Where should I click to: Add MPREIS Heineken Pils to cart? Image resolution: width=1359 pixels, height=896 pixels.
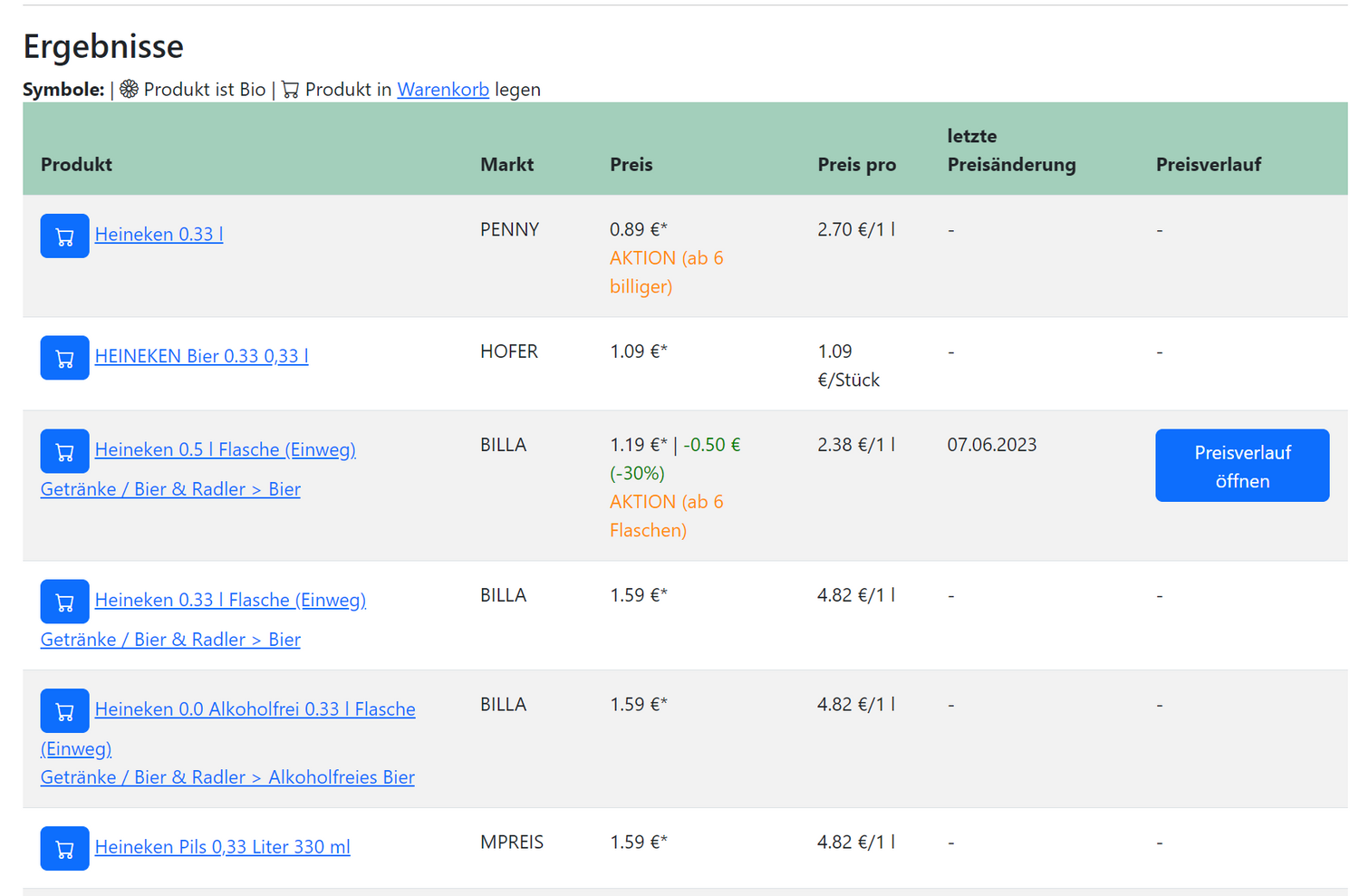[64, 848]
